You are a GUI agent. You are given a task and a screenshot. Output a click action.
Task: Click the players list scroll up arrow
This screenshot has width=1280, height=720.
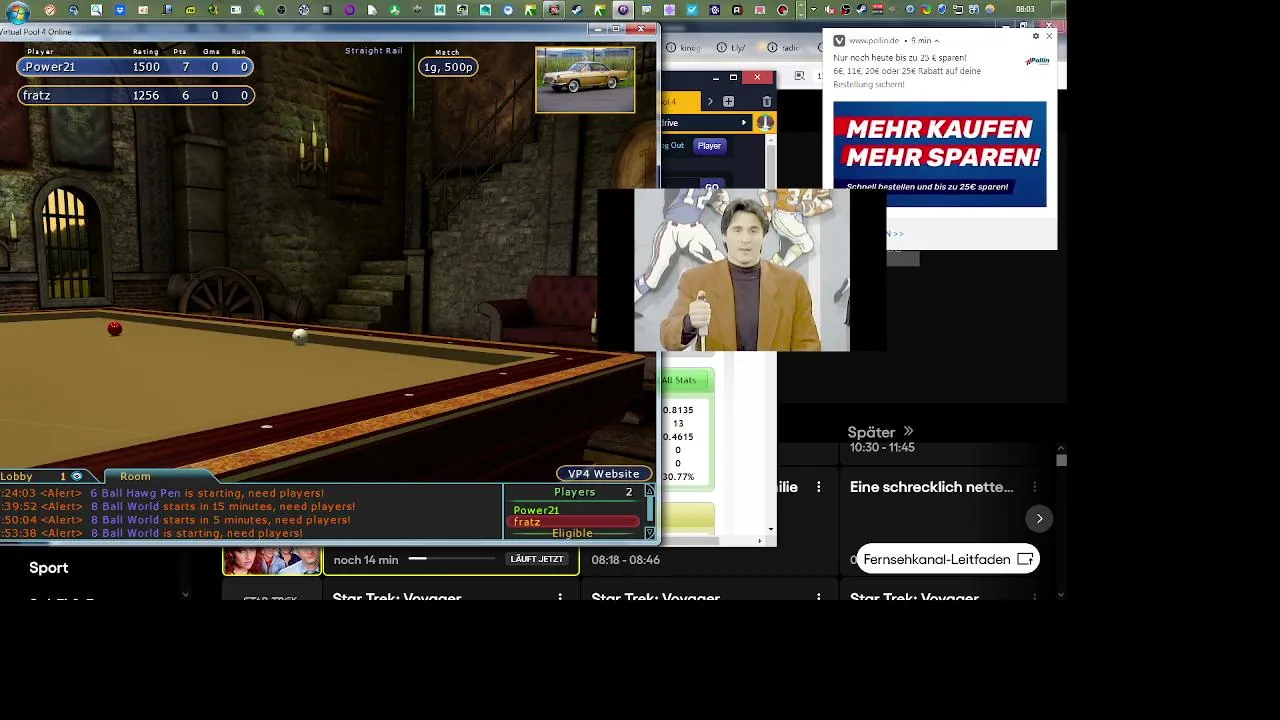click(649, 491)
